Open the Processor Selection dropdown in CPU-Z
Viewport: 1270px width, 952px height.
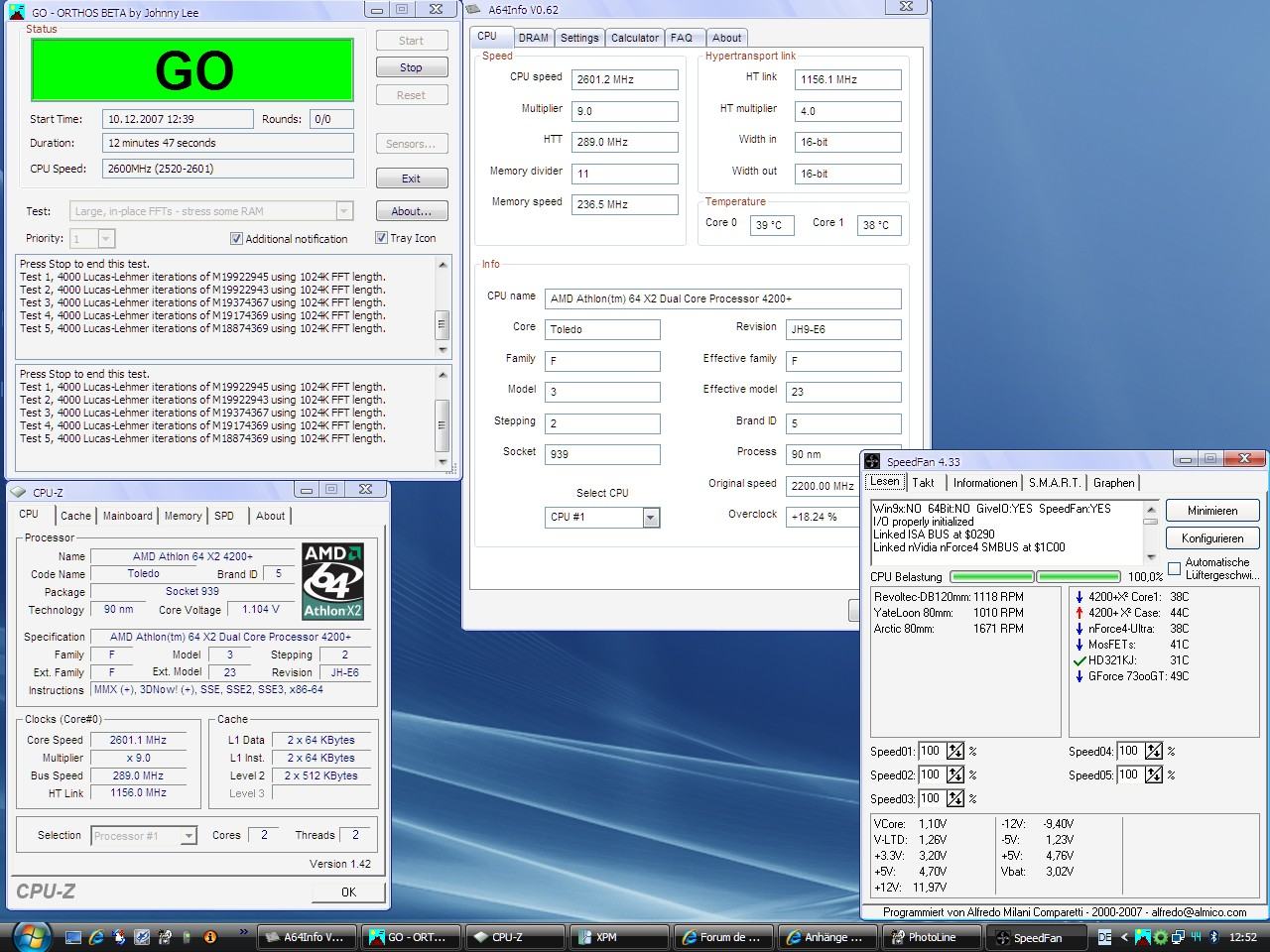coord(189,836)
